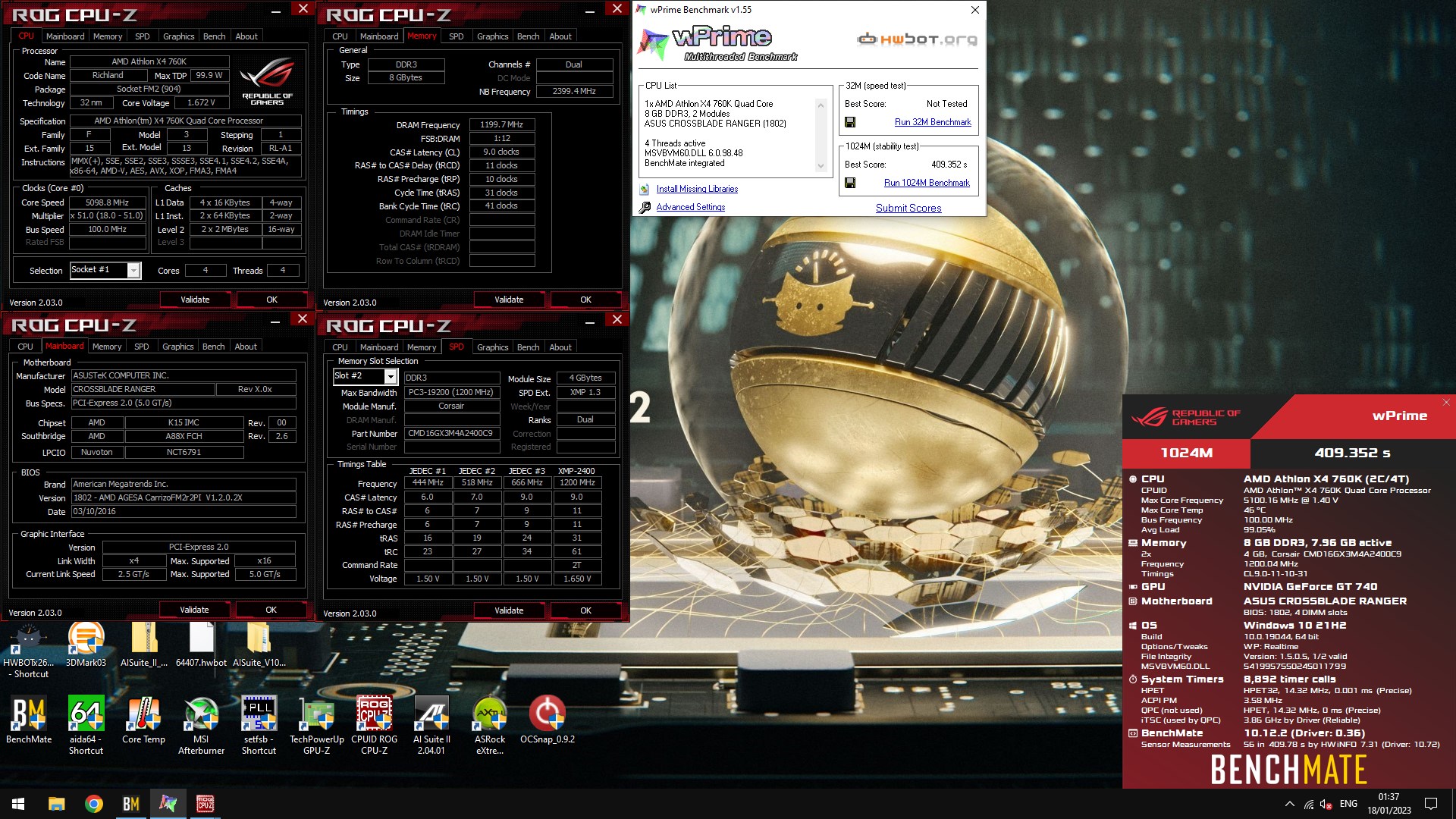Screen dimensions: 1456x819
Task: Launch TechPowerUp GPU-Z from desktop
Action: click(x=316, y=725)
